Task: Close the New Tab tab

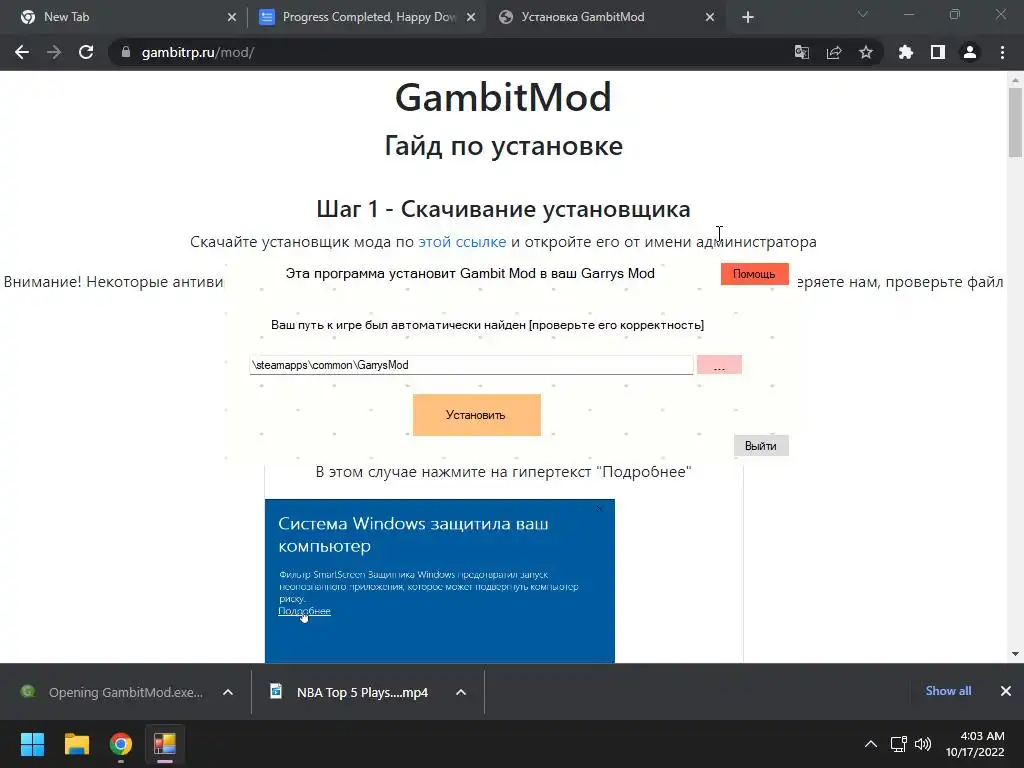Action: (232, 18)
